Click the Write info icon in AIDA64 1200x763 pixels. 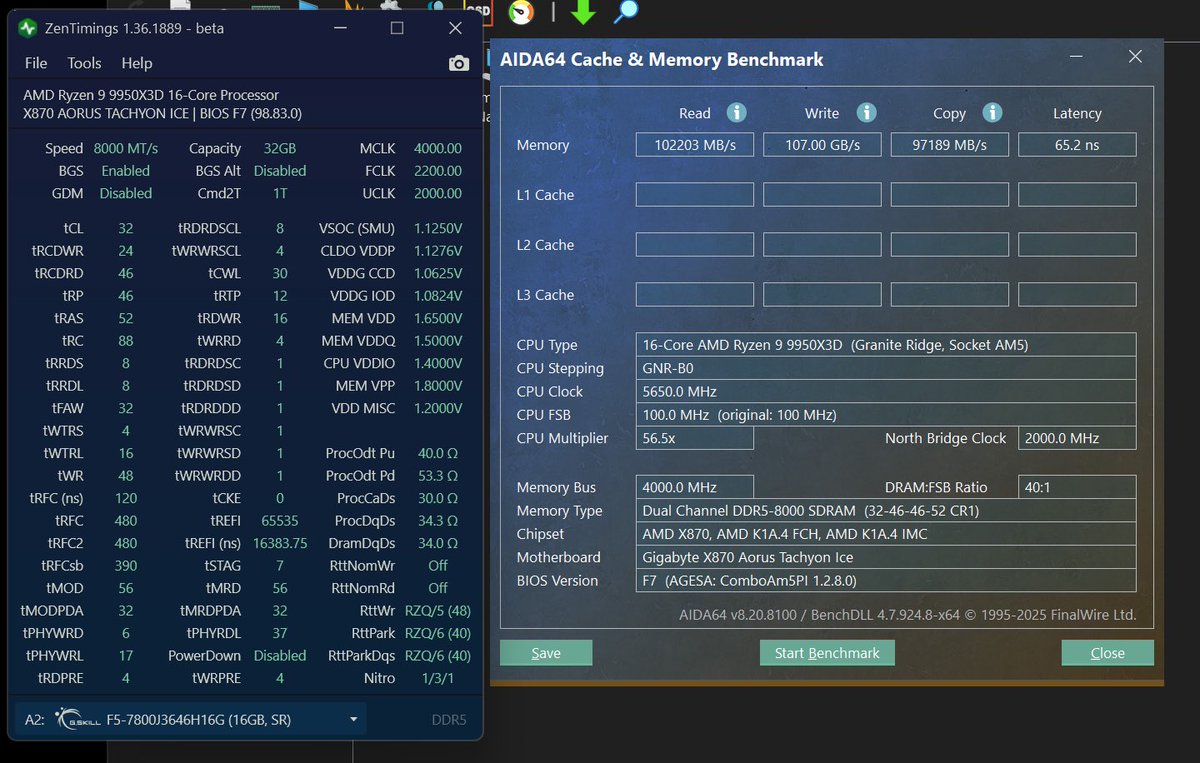coord(867,113)
